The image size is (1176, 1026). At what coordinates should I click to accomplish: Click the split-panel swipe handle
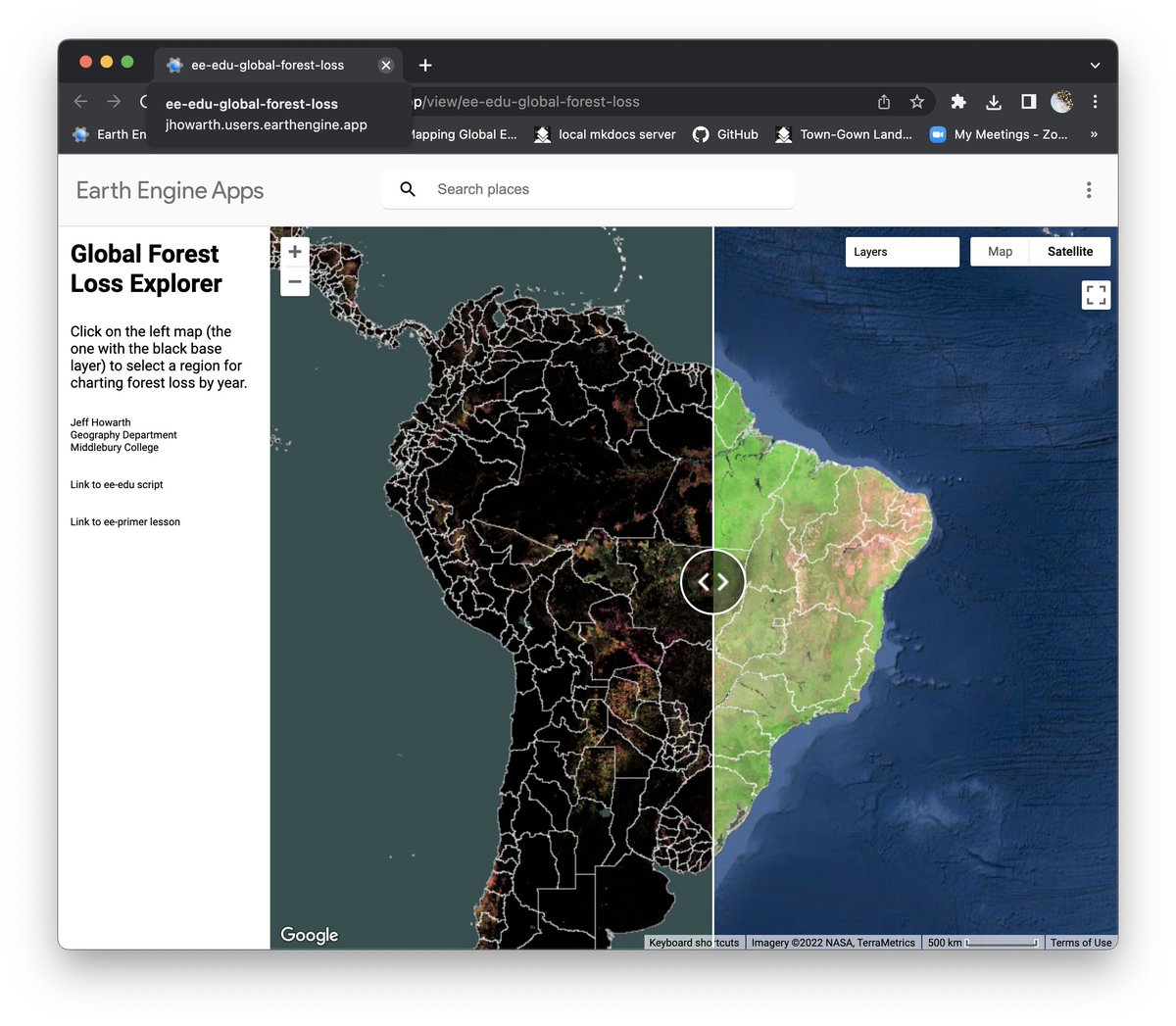click(712, 582)
